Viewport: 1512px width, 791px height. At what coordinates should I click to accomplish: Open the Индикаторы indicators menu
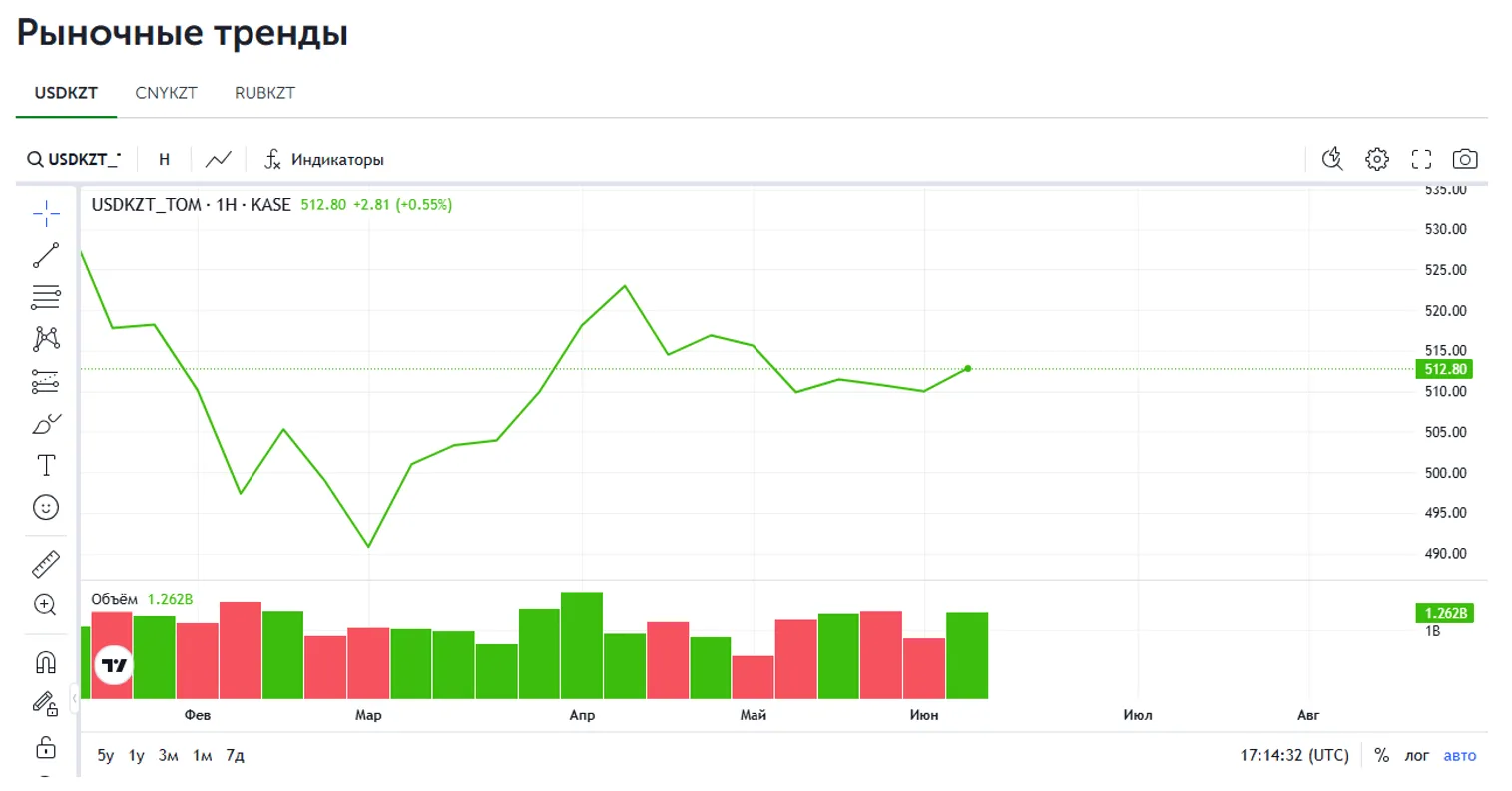pyautogui.click(x=324, y=159)
